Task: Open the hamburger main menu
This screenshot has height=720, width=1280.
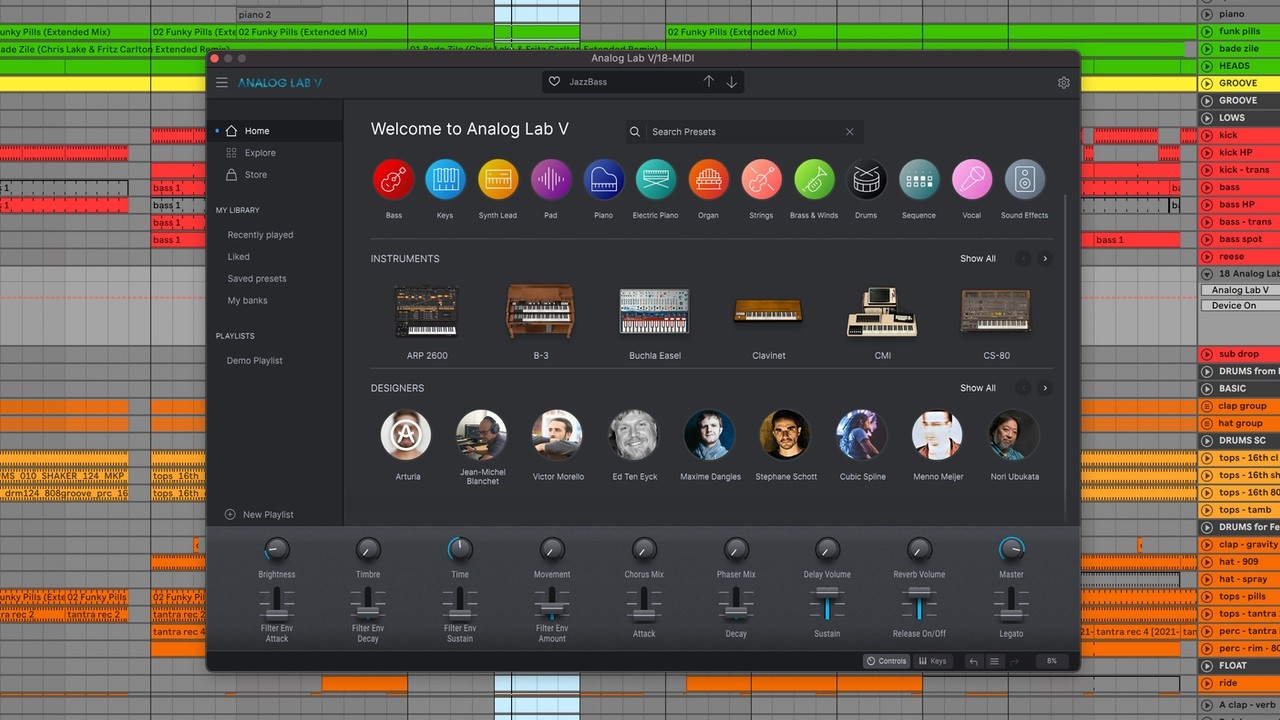Action: pyautogui.click(x=222, y=83)
